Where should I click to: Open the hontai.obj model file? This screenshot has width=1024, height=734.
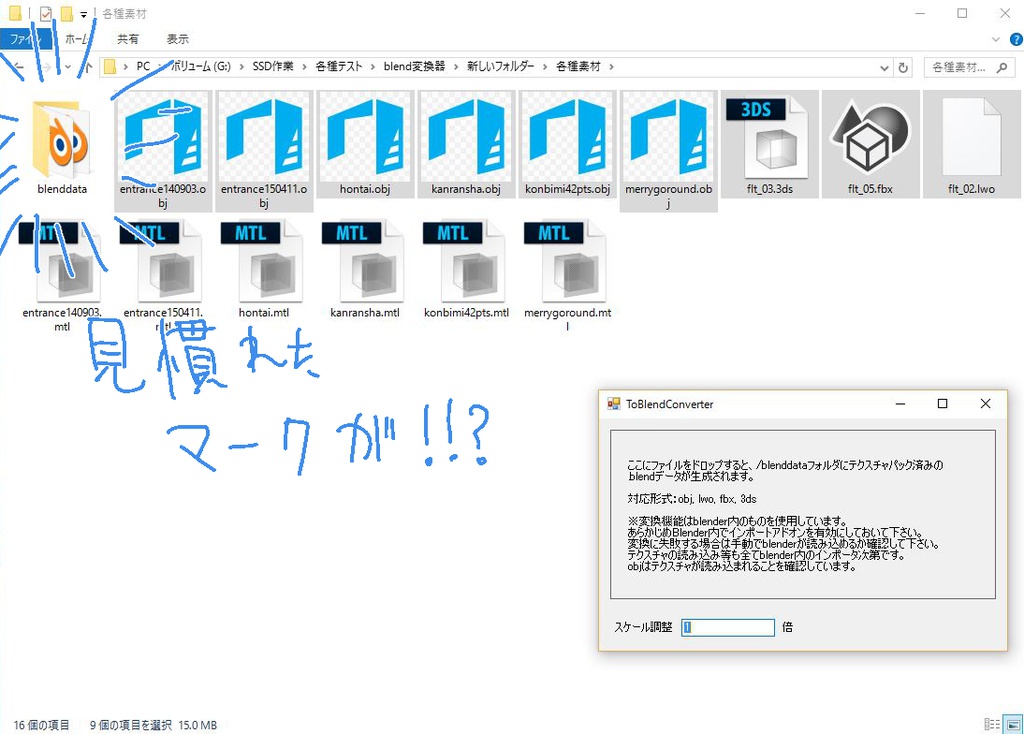pos(364,140)
